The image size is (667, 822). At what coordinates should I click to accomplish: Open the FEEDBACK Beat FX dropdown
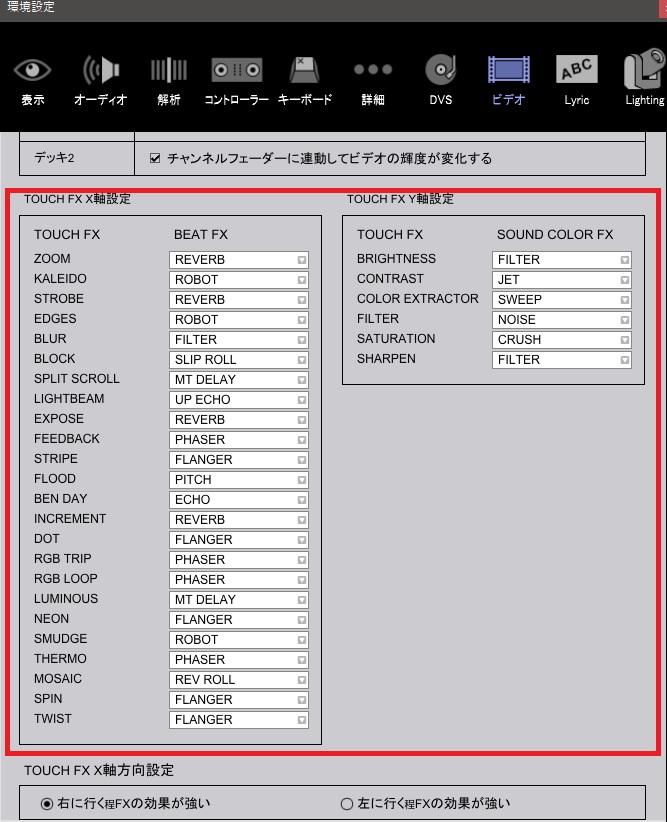[x=239, y=439]
